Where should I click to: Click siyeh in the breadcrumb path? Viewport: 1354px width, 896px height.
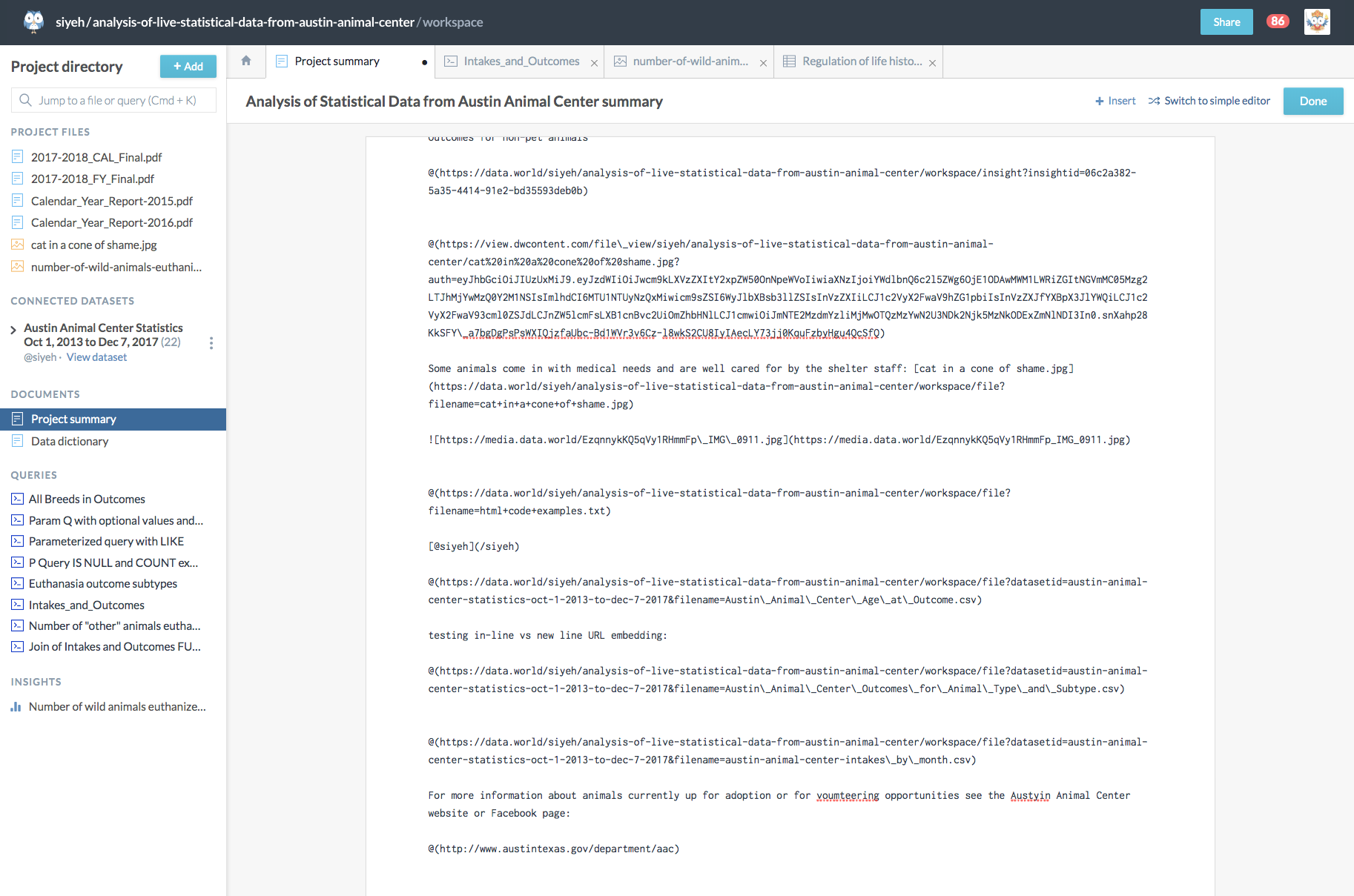click(x=70, y=22)
